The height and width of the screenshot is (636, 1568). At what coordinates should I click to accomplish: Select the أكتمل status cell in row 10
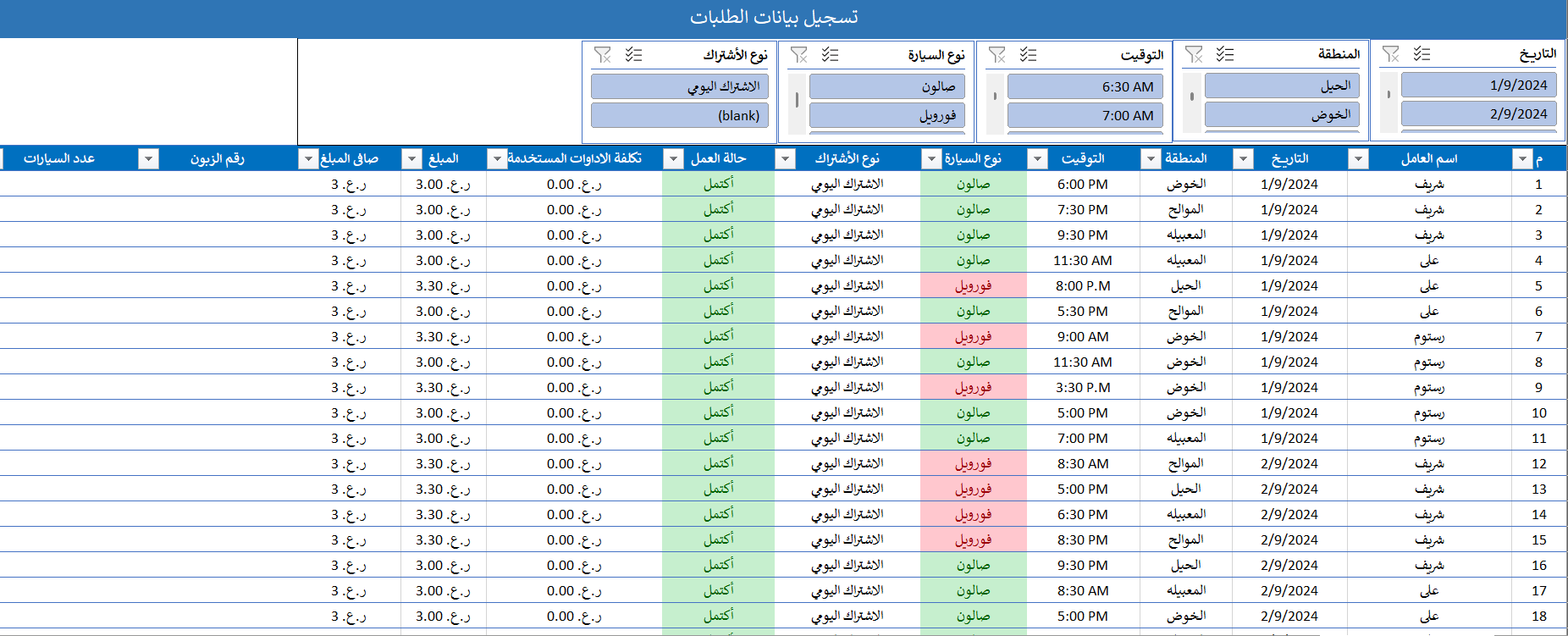click(x=718, y=413)
